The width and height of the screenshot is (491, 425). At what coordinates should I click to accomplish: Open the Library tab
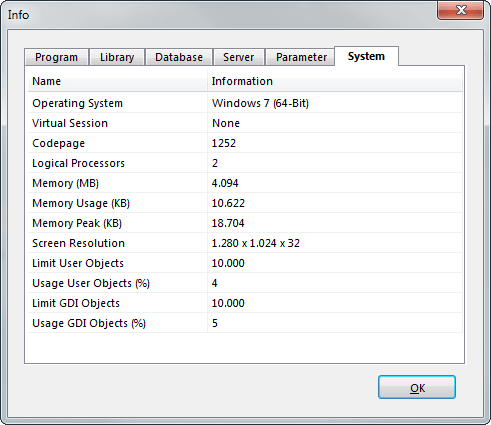(x=117, y=57)
